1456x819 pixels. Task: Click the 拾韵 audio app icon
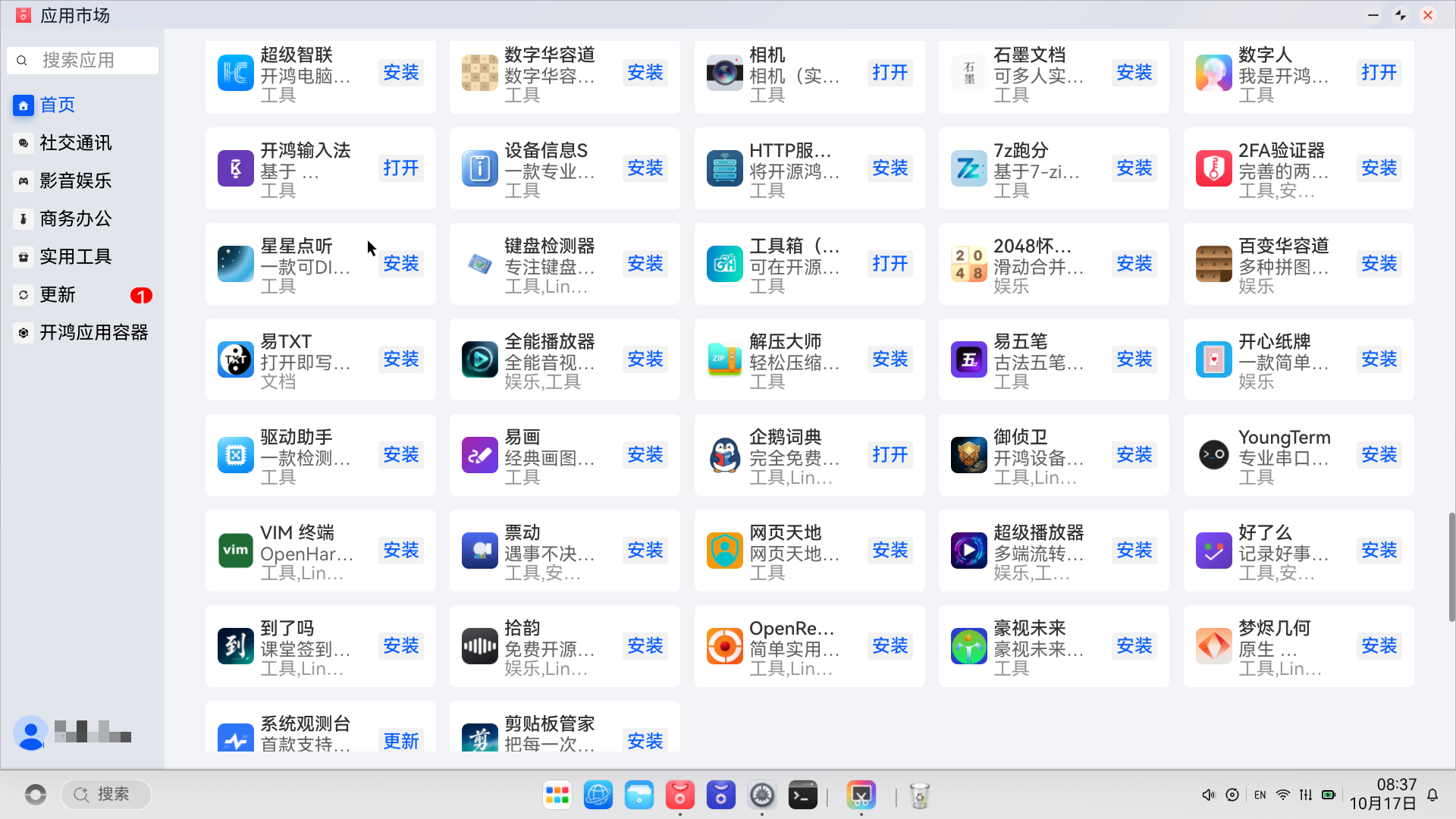pos(480,646)
